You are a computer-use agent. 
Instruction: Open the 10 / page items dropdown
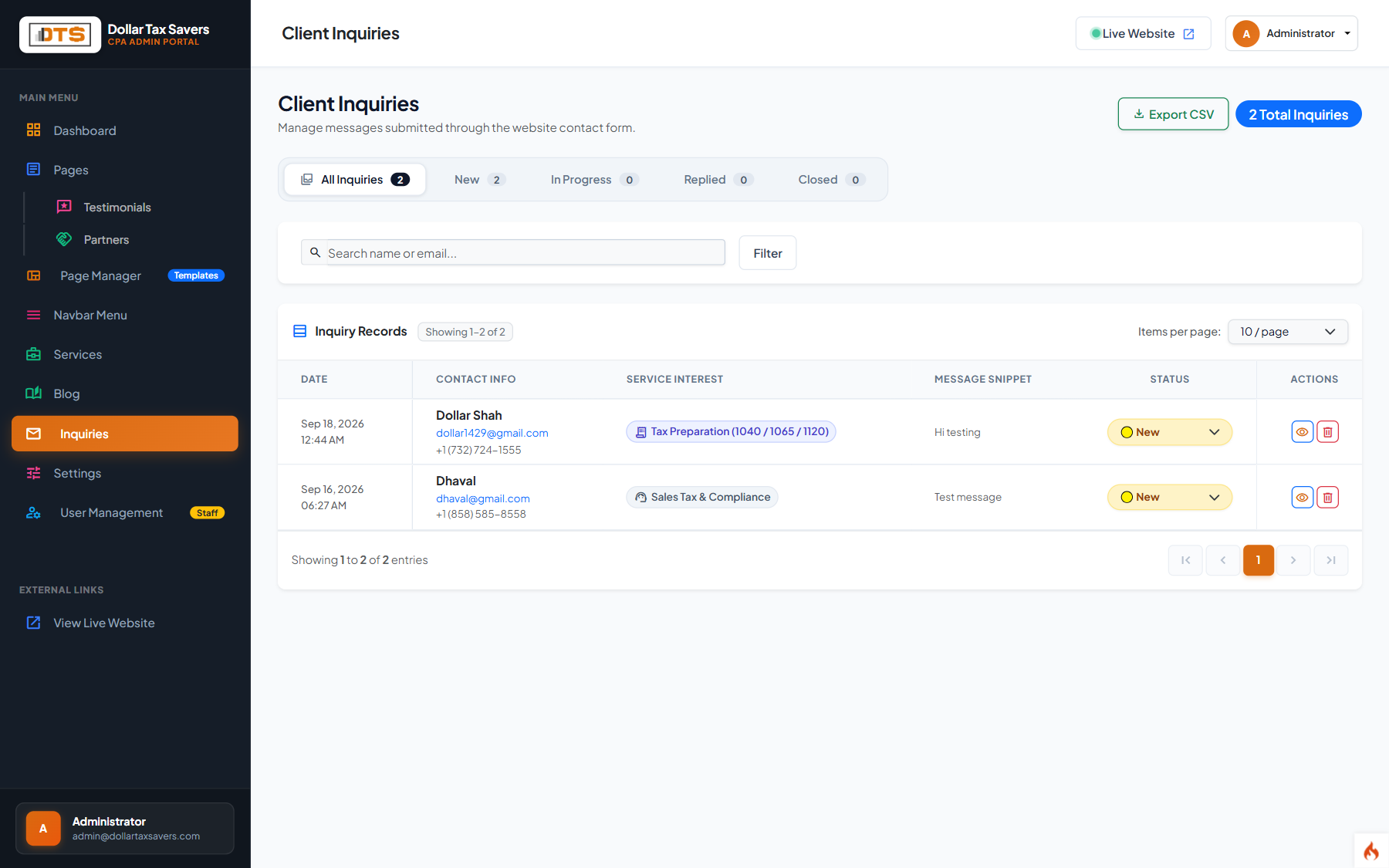coord(1287,332)
